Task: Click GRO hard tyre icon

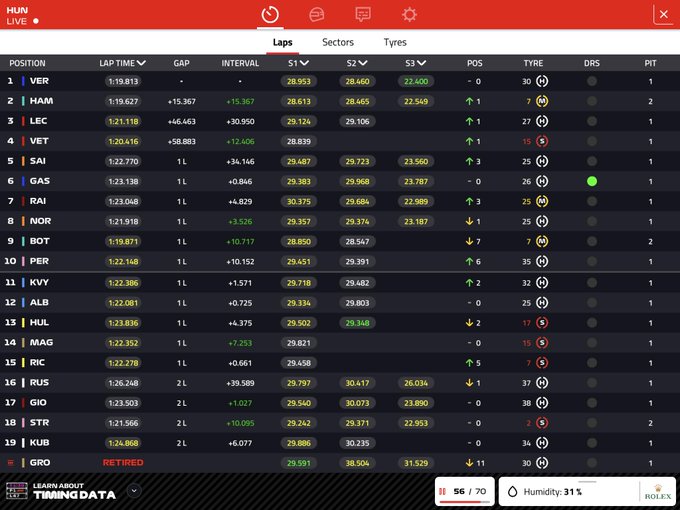Action: tap(542, 463)
